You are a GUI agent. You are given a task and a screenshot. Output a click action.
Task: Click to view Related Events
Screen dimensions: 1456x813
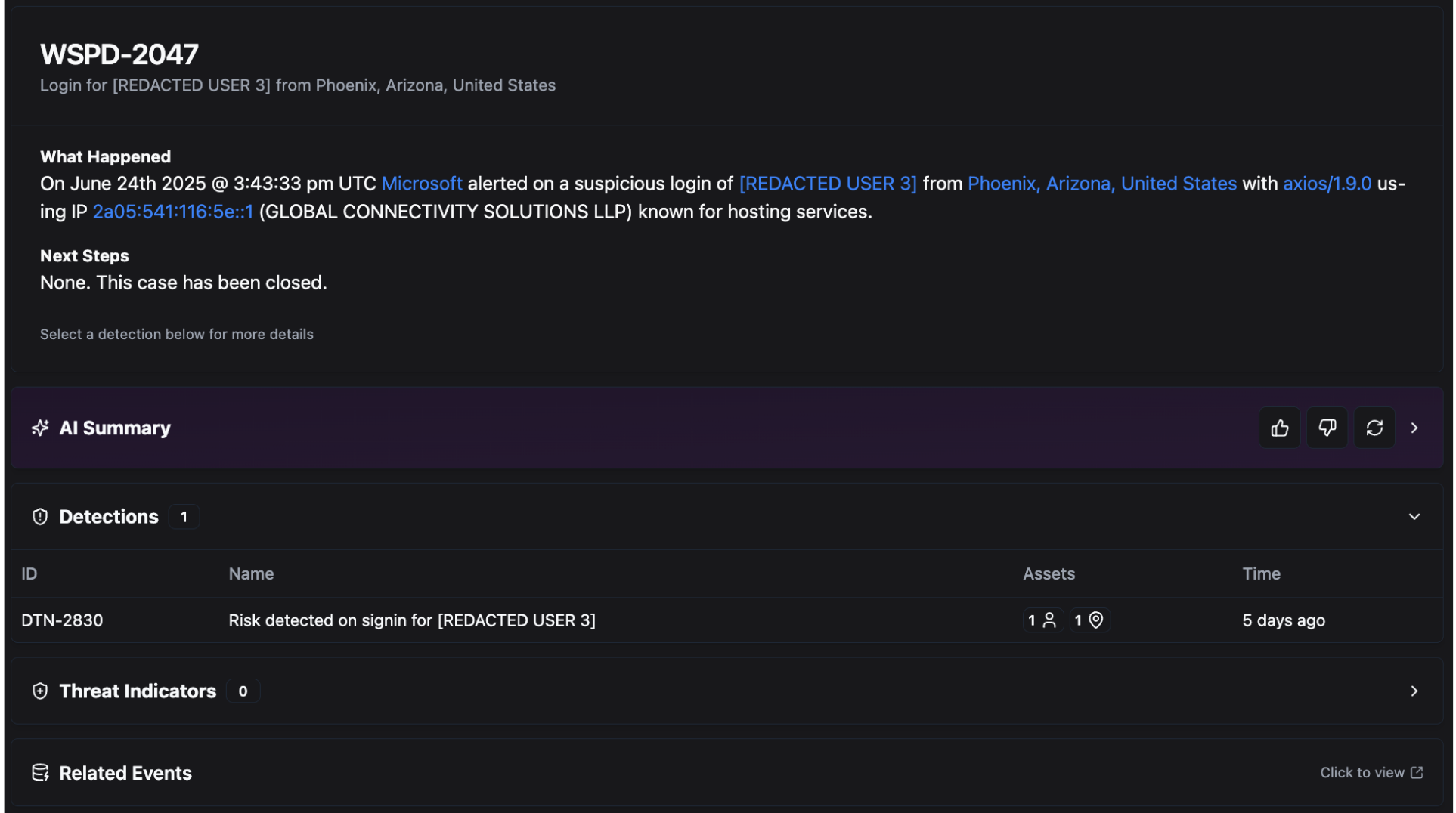tap(1371, 773)
